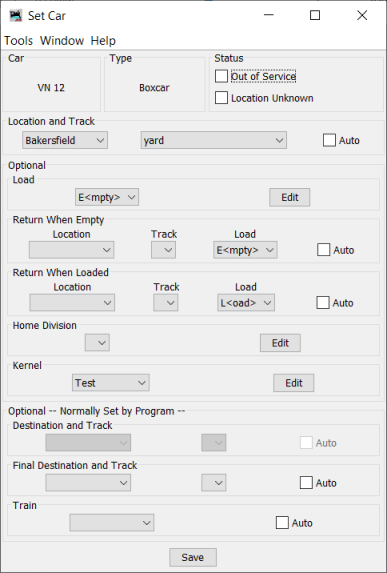Enable Auto for Final Destination and Track
Screen dimensions: 387x573
306,483
